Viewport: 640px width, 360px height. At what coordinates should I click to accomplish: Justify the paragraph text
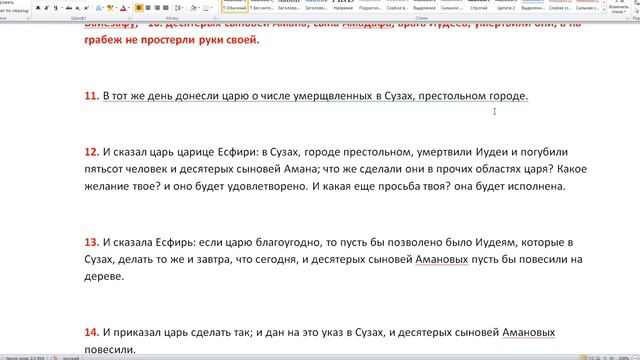pyautogui.click(x=166, y=8)
